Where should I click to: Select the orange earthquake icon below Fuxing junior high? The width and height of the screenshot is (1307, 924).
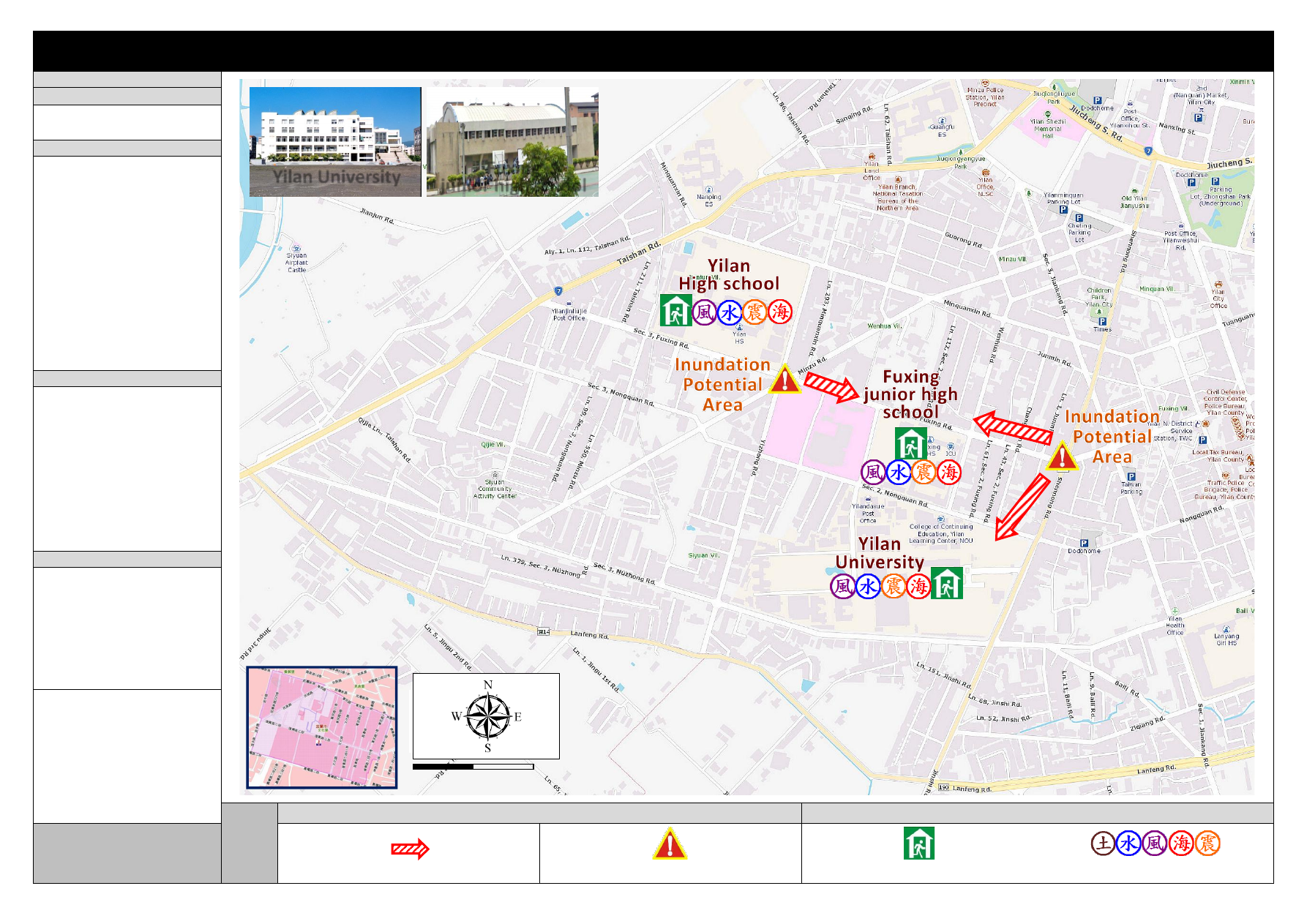click(x=924, y=472)
